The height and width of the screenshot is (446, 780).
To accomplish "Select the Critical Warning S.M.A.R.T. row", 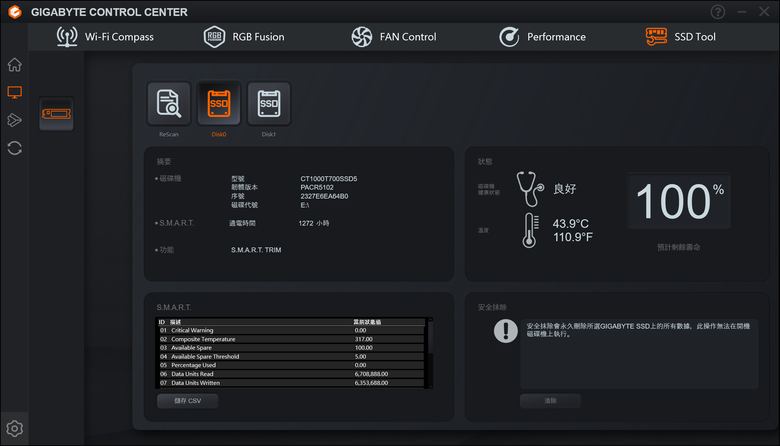I will 291,330.
